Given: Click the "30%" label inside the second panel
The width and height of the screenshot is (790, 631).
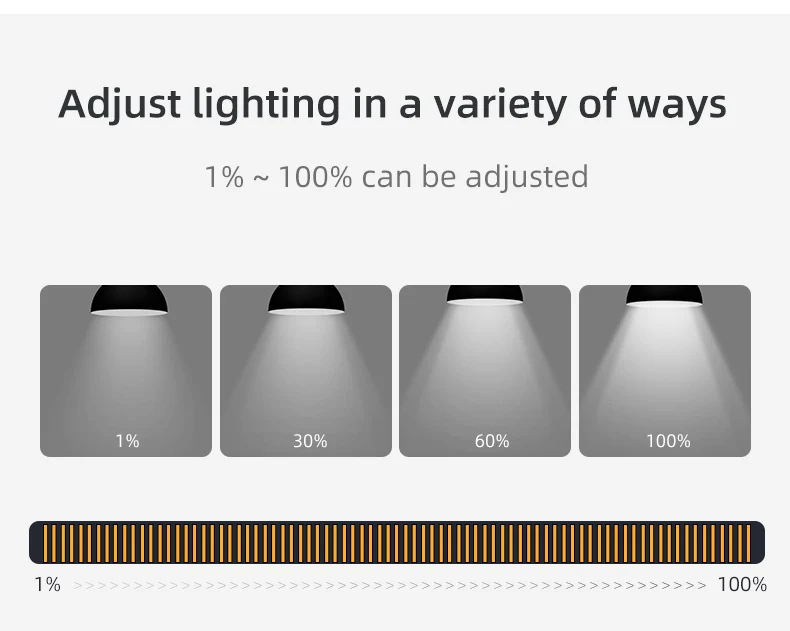Looking at the screenshot, I should pos(310,441).
